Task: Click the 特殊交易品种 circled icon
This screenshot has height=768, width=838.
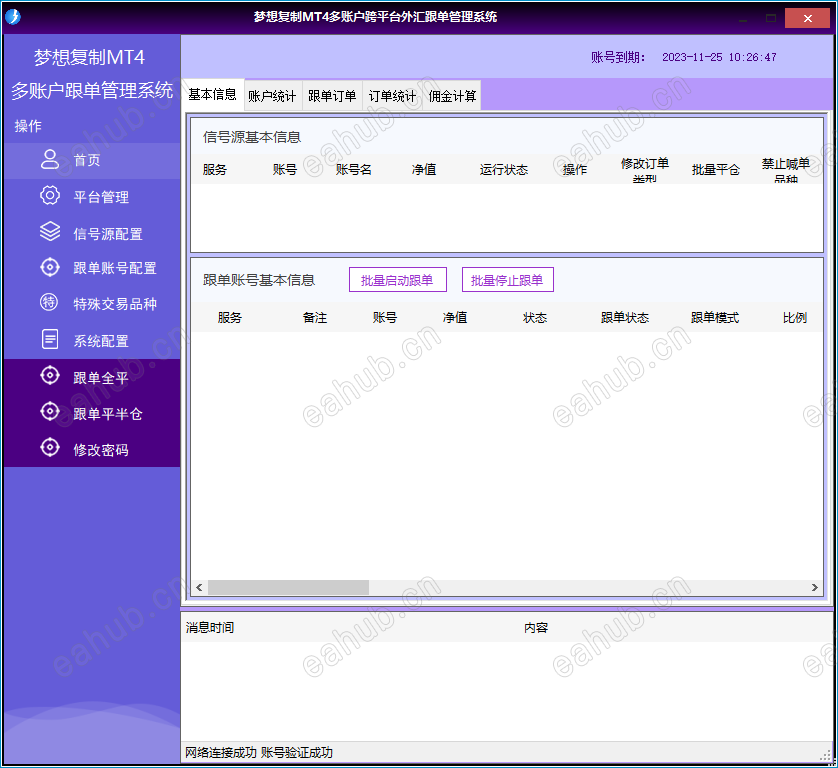Action: (x=49, y=302)
